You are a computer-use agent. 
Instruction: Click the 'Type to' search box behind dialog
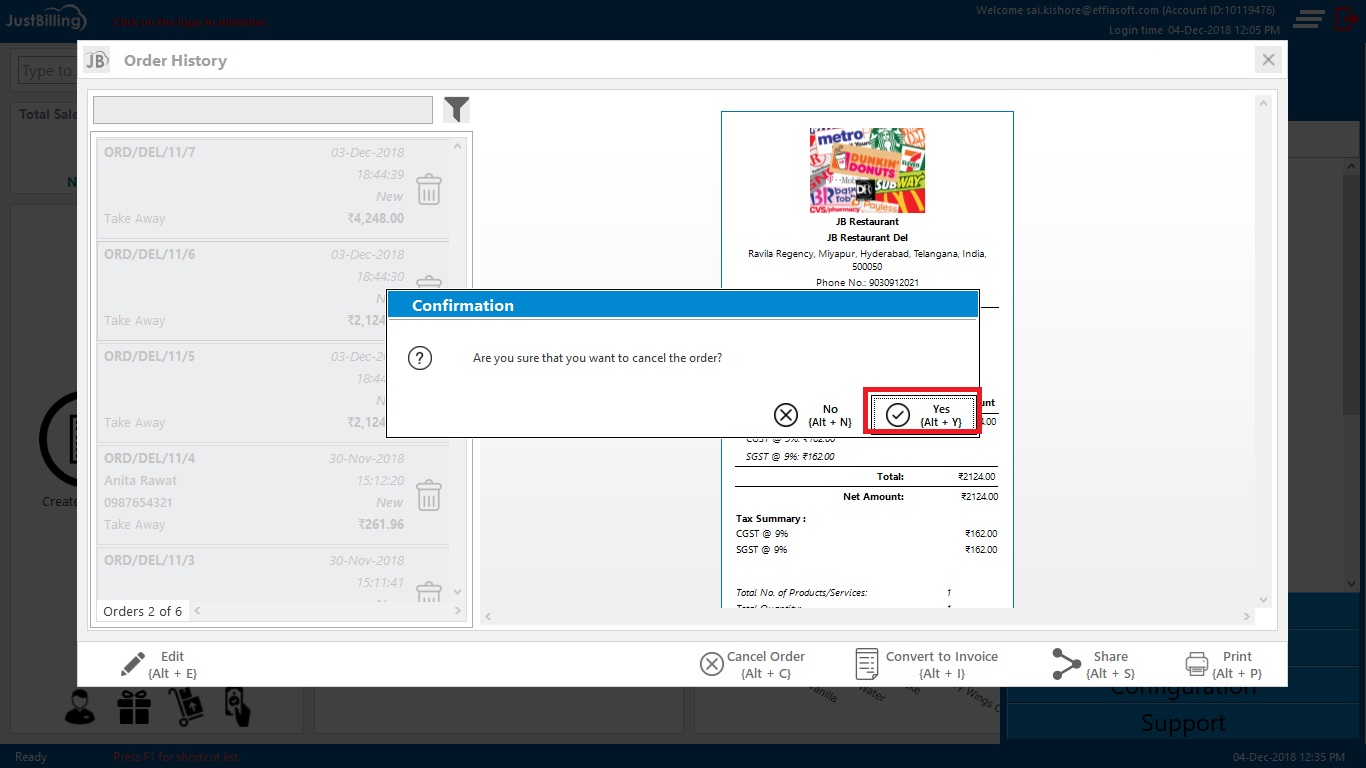click(x=47, y=71)
